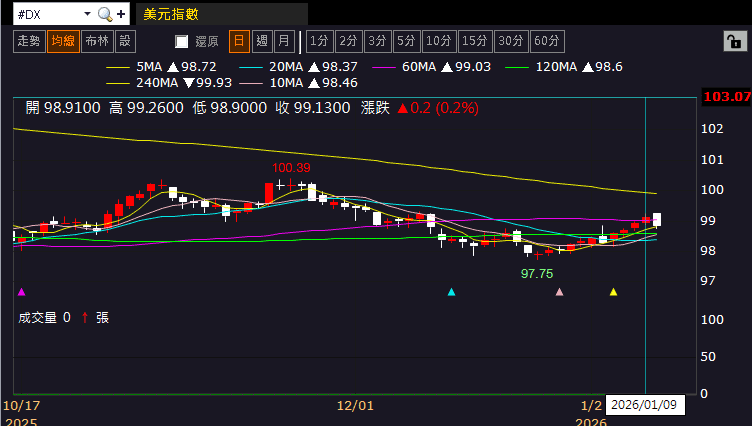752x426 pixels.
Task: Select the 均線 moving average view
Action: click(x=63, y=41)
